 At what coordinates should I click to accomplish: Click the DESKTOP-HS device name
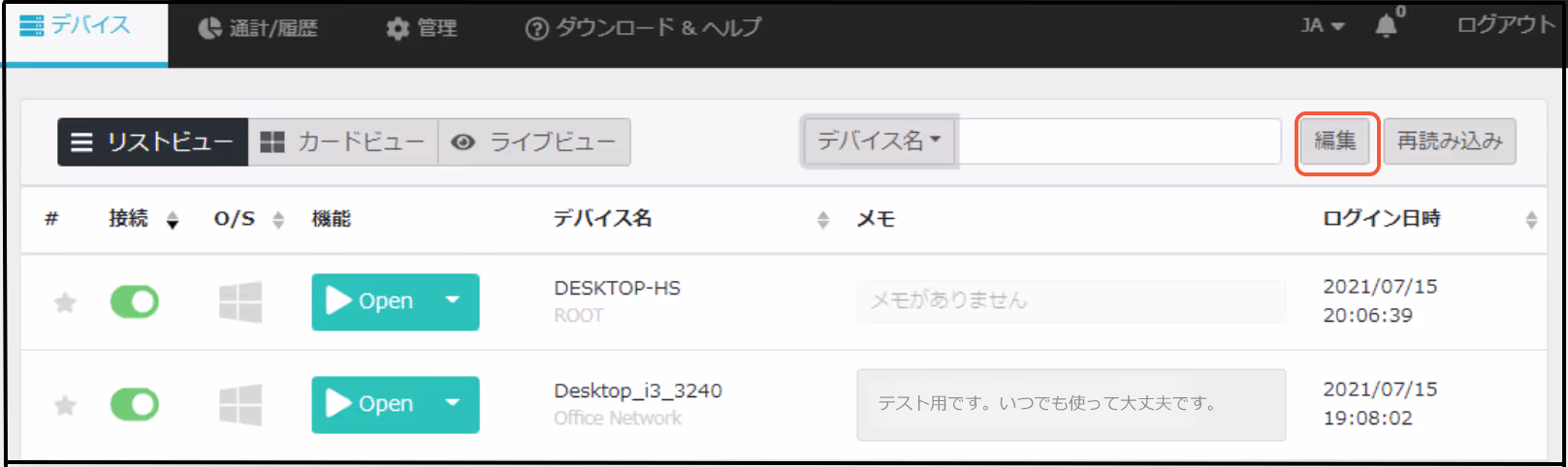[x=618, y=288]
